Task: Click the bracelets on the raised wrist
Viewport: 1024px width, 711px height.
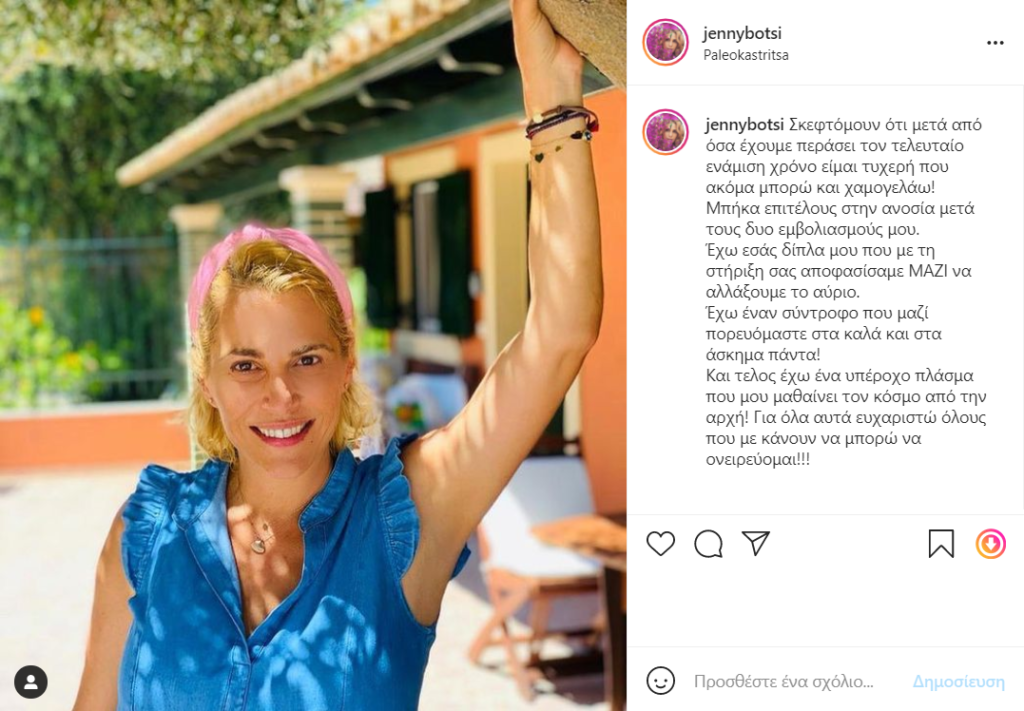Action: (x=562, y=131)
